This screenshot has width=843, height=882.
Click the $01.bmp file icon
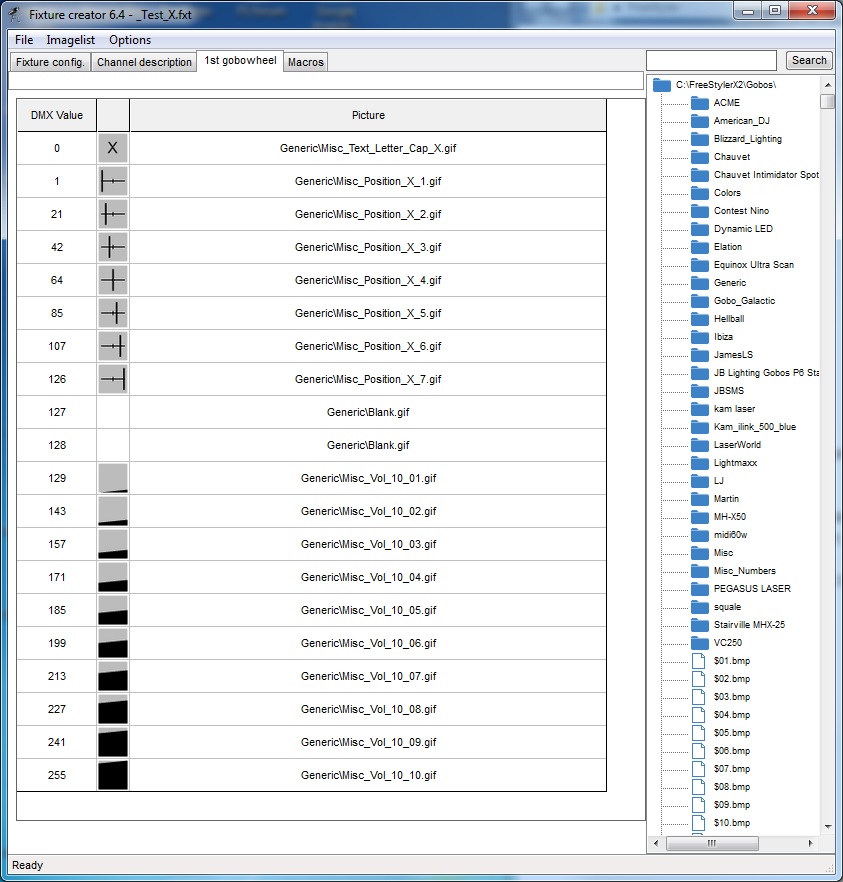coord(699,661)
